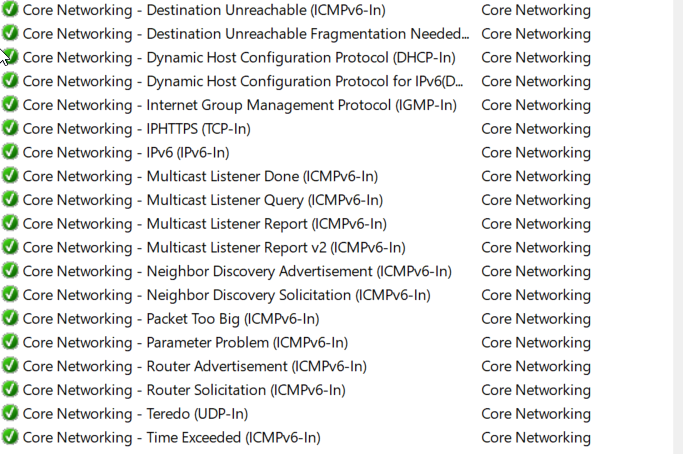This screenshot has height=454, width=683.
Task: Click enabled icon for Multicast Listener Query
Action: tap(10, 200)
